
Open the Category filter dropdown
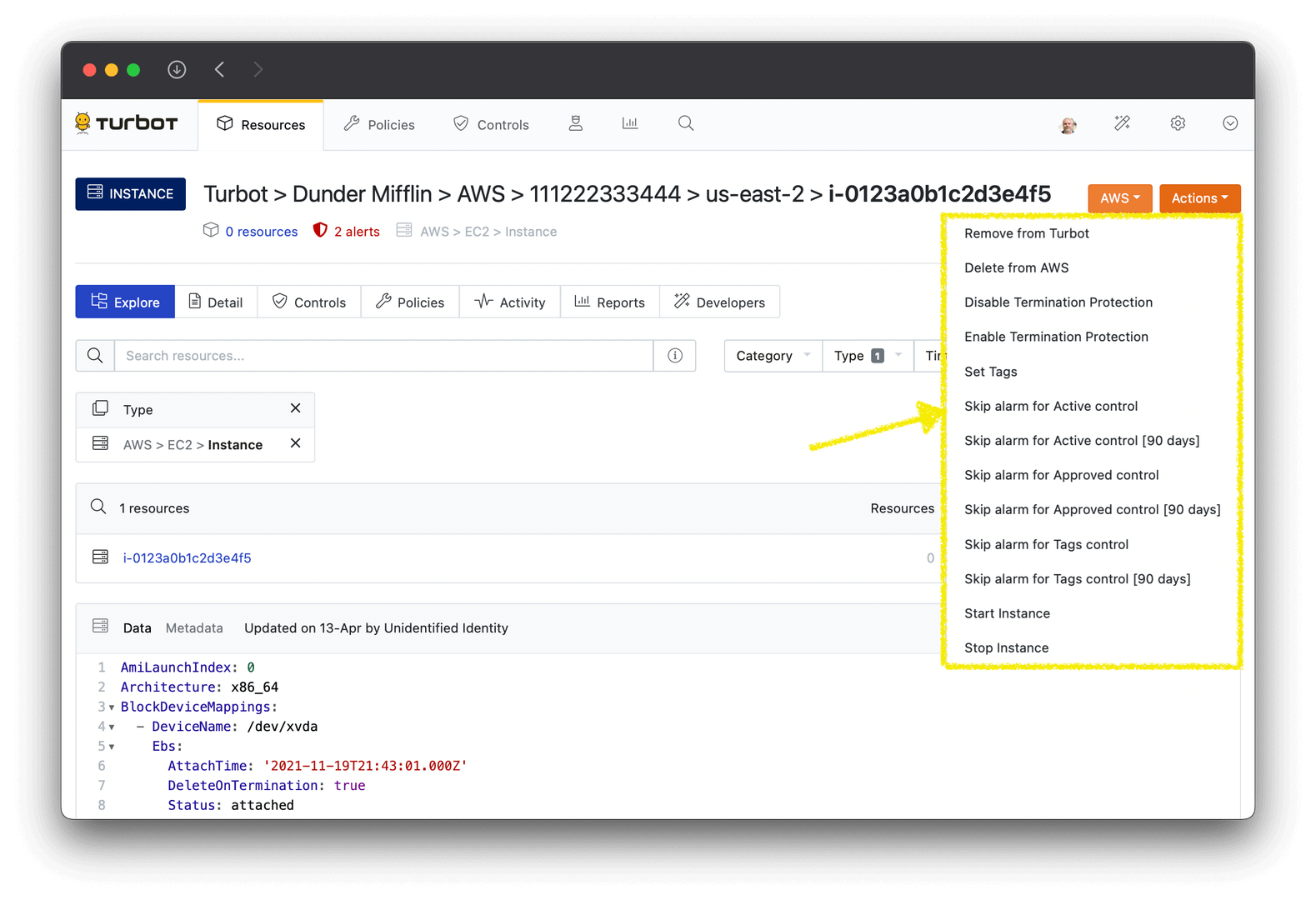[773, 356]
